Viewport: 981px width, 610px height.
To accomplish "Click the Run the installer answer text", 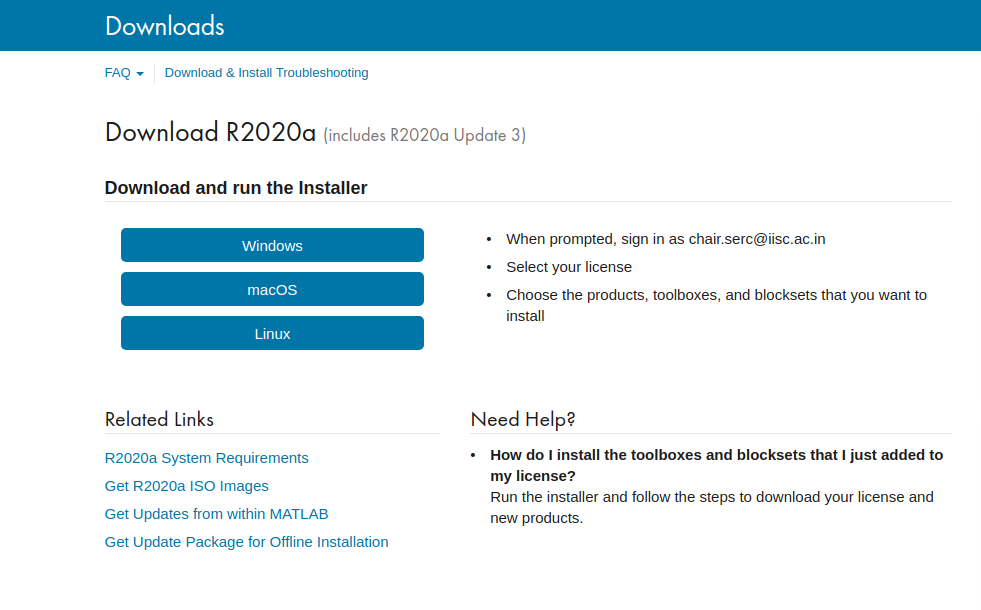I will click(711, 507).
